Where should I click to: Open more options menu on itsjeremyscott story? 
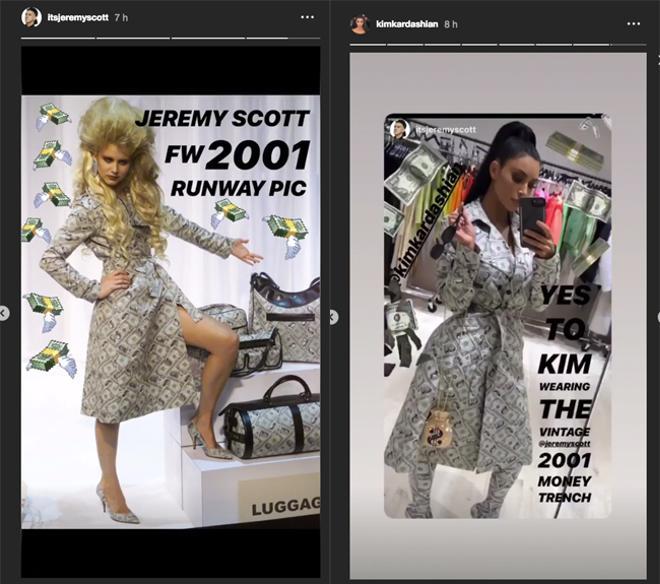(x=307, y=17)
